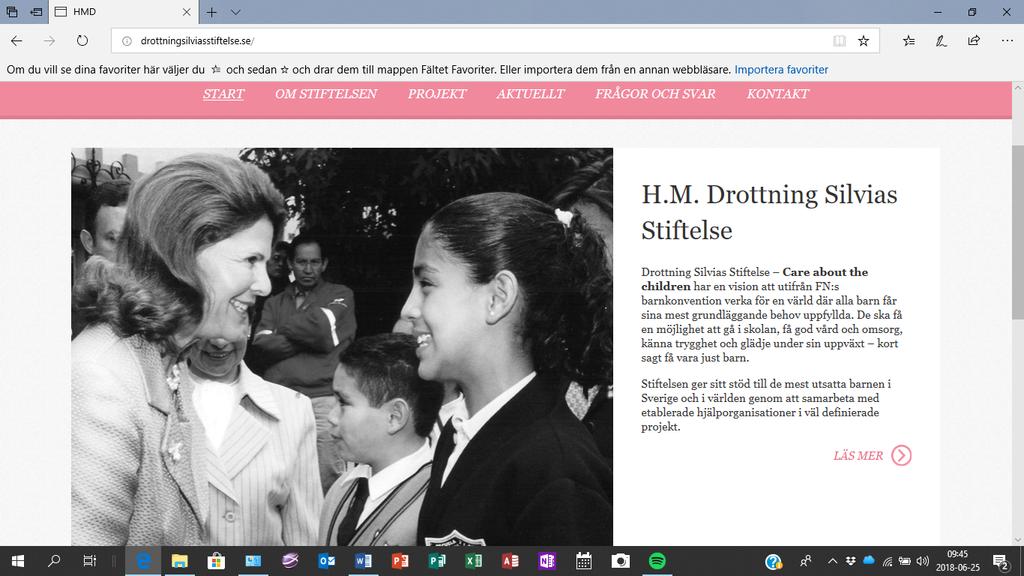Click LÄS MER link
The width and height of the screenshot is (1024, 576).
[858, 456]
